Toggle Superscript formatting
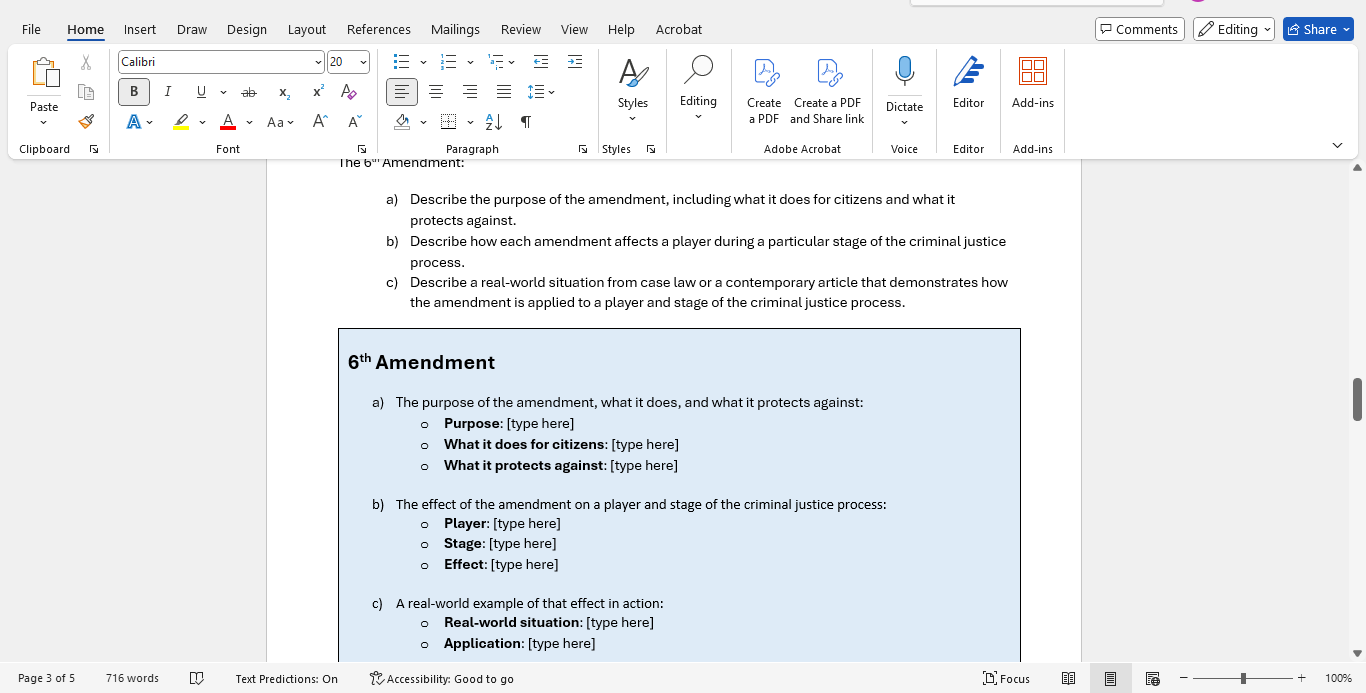 (318, 92)
